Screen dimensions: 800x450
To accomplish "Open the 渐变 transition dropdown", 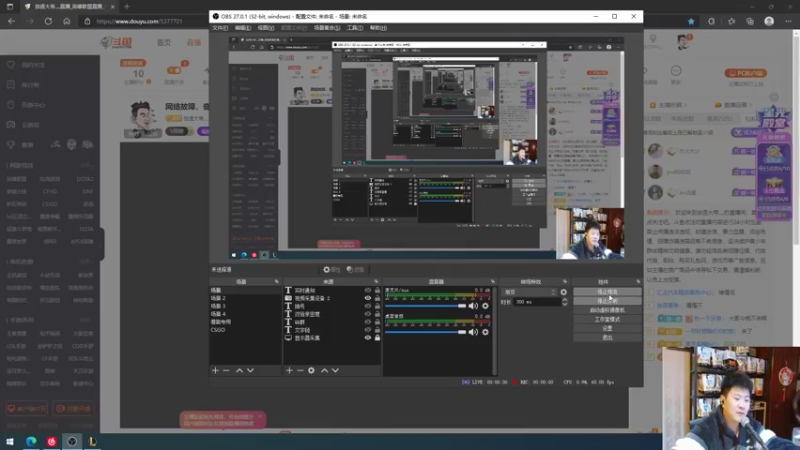I will (x=529, y=292).
